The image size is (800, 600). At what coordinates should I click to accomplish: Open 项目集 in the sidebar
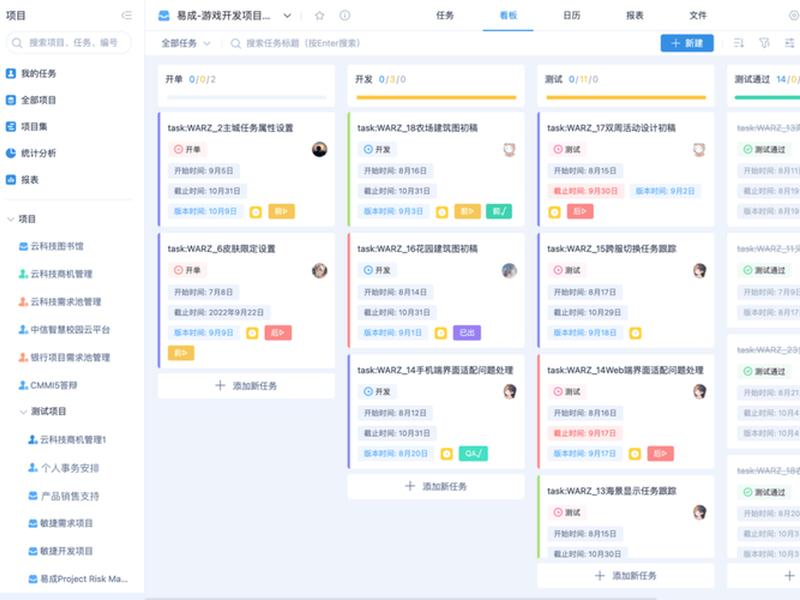tap(27, 127)
